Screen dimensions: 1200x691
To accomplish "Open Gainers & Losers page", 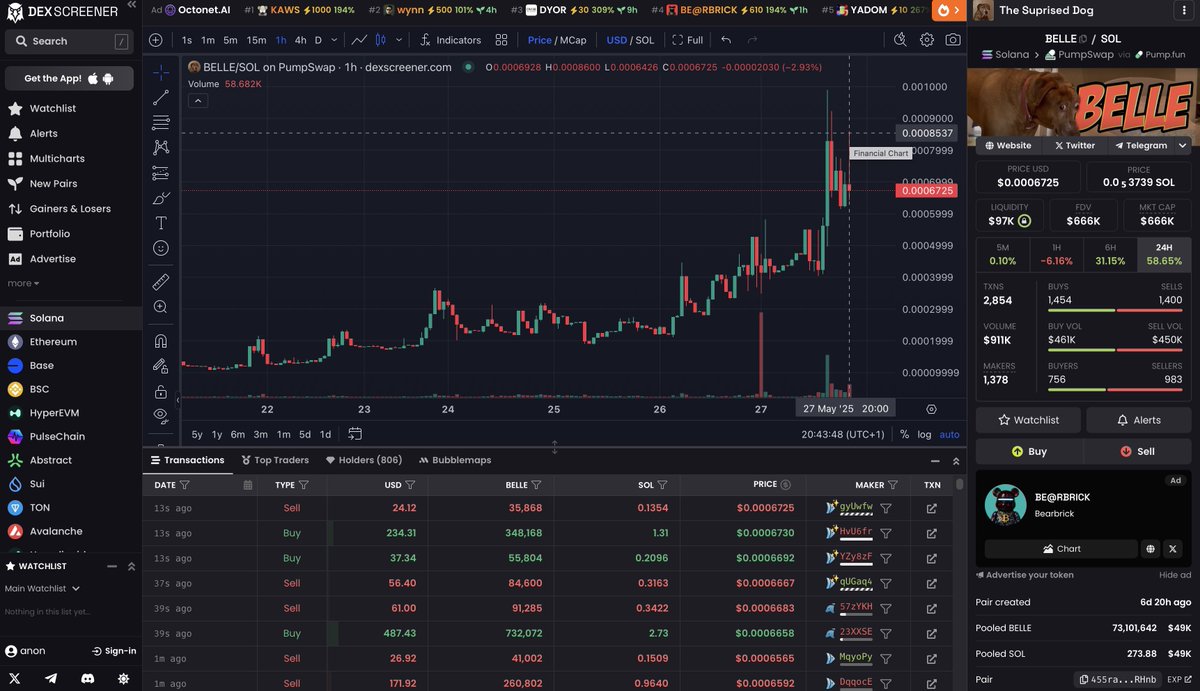I will point(70,209).
